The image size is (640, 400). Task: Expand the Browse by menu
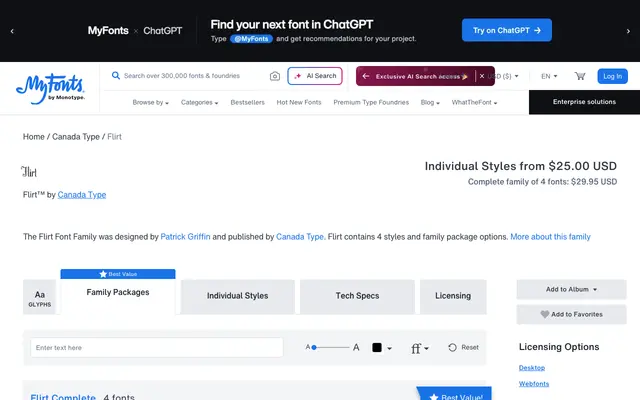pyautogui.click(x=151, y=102)
